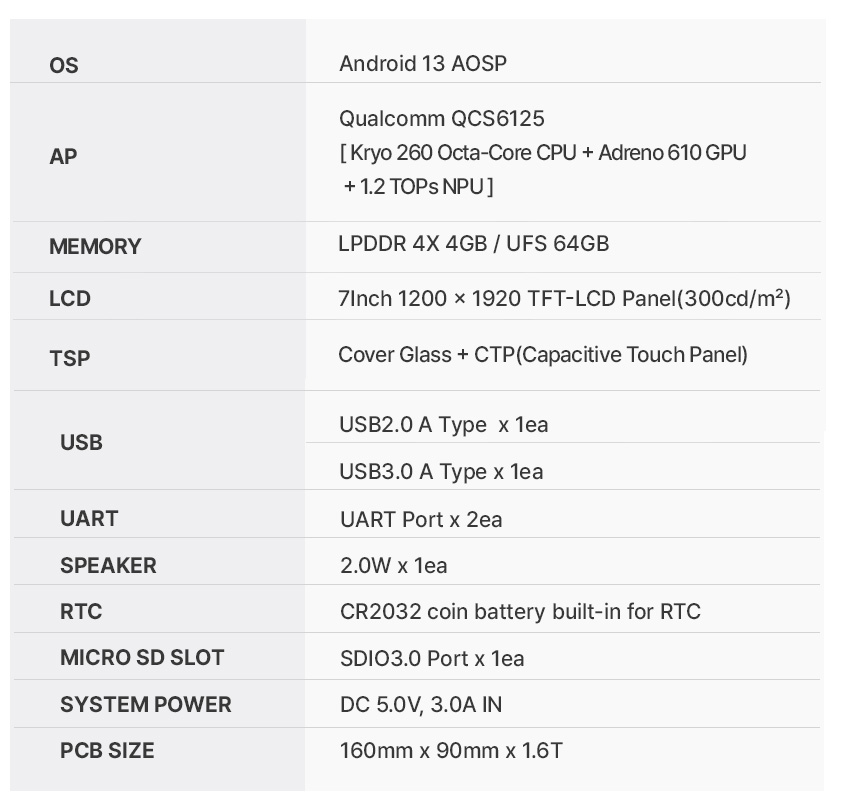Click the USB2.0 A Type entry
The image size is (848, 805).
(x=443, y=425)
